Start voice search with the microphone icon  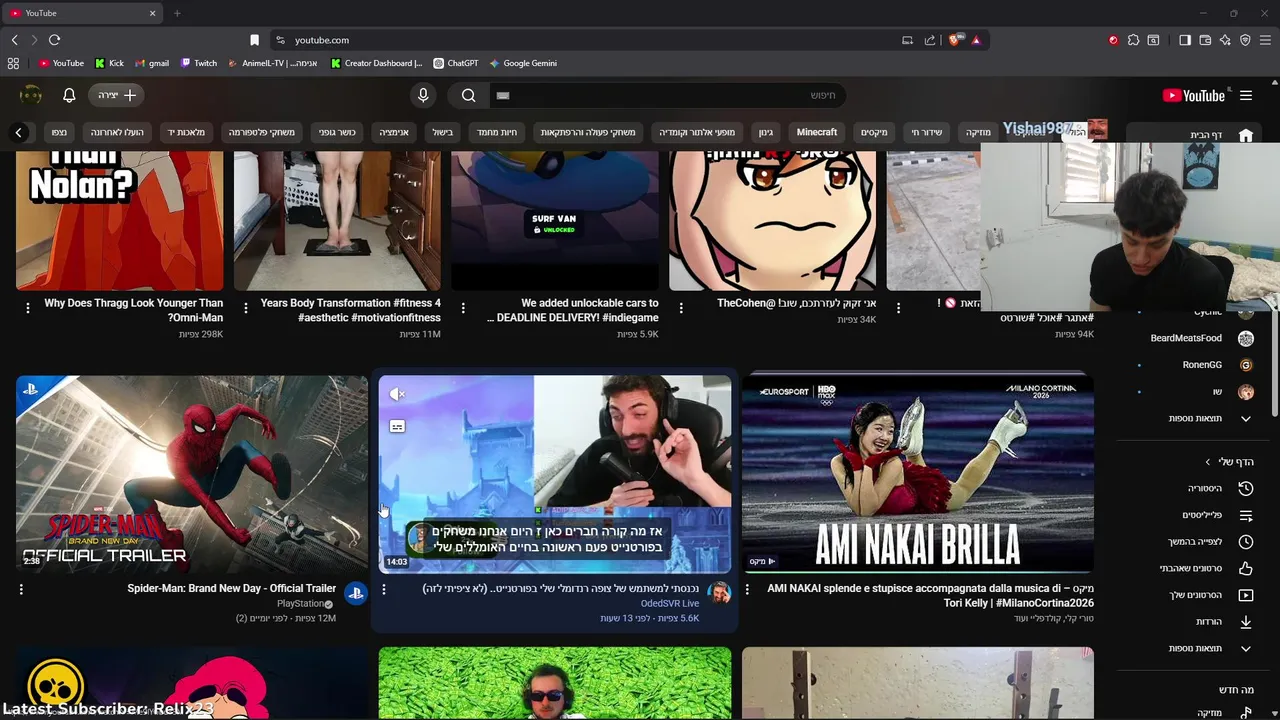coord(423,95)
